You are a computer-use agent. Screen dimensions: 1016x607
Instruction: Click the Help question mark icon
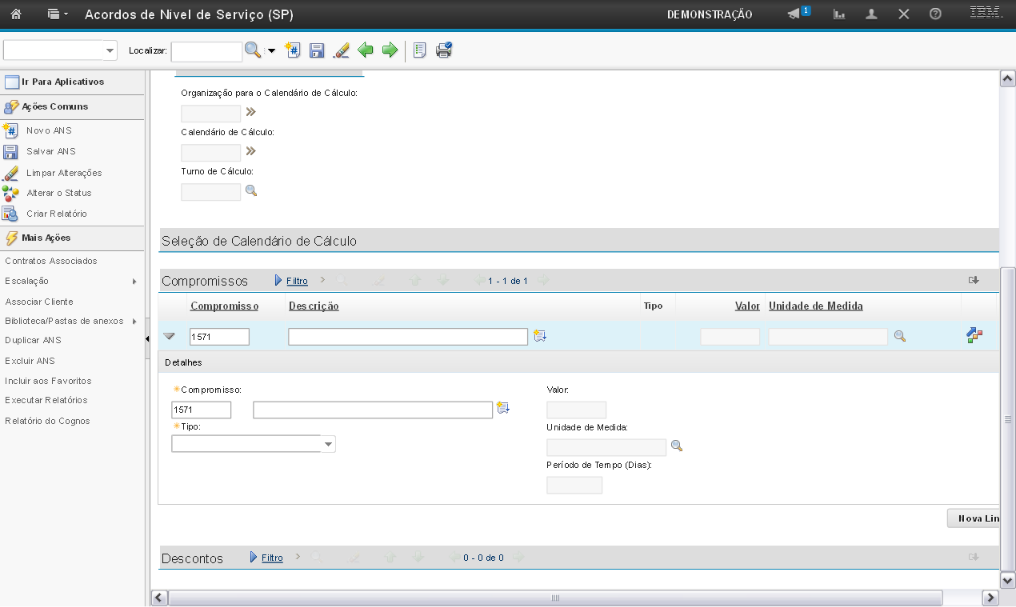935,15
